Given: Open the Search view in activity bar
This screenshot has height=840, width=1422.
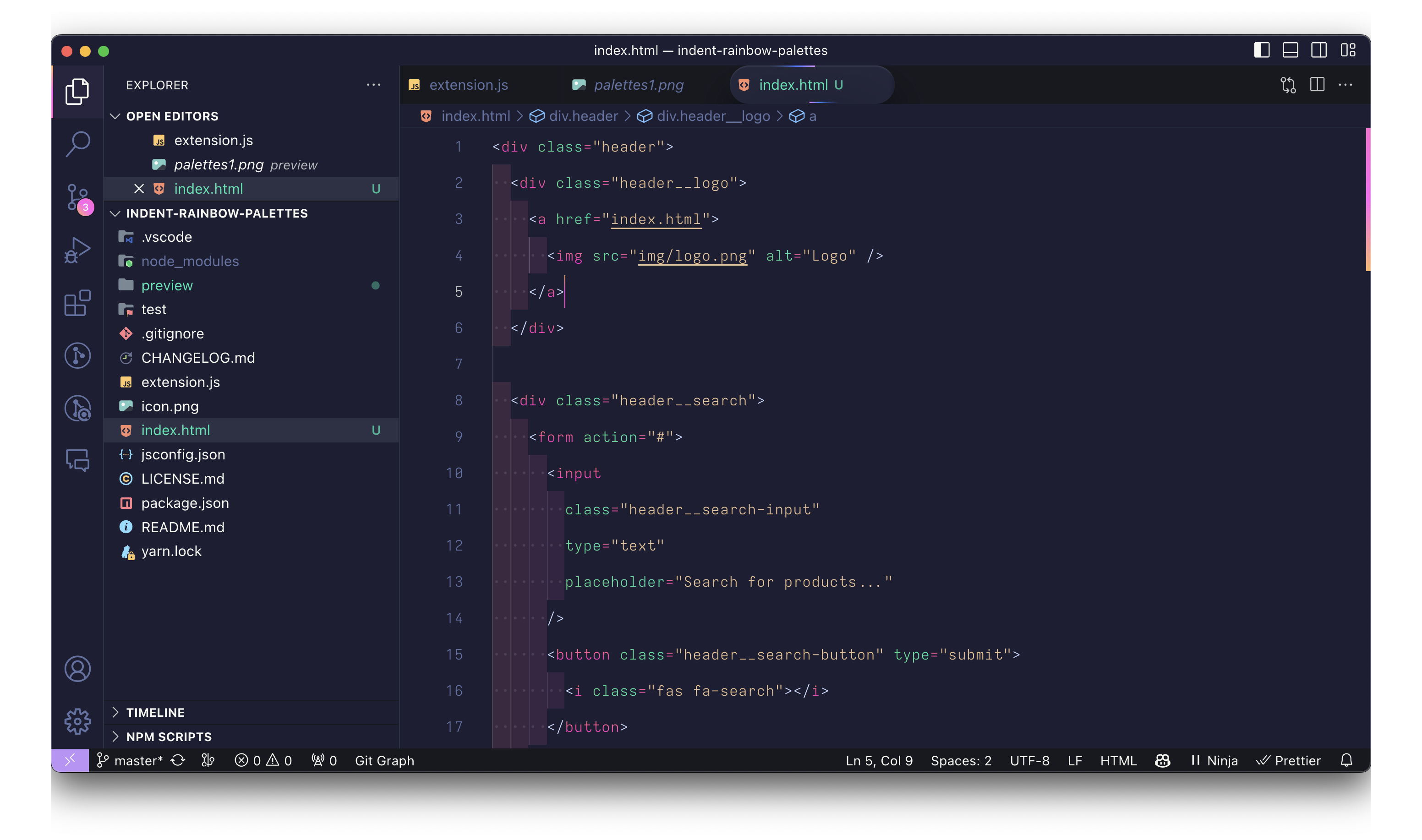Looking at the screenshot, I should [77, 143].
